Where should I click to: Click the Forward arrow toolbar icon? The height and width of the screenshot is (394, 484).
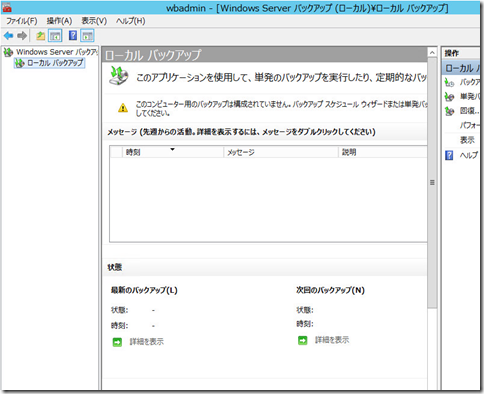tap(22, 35)
